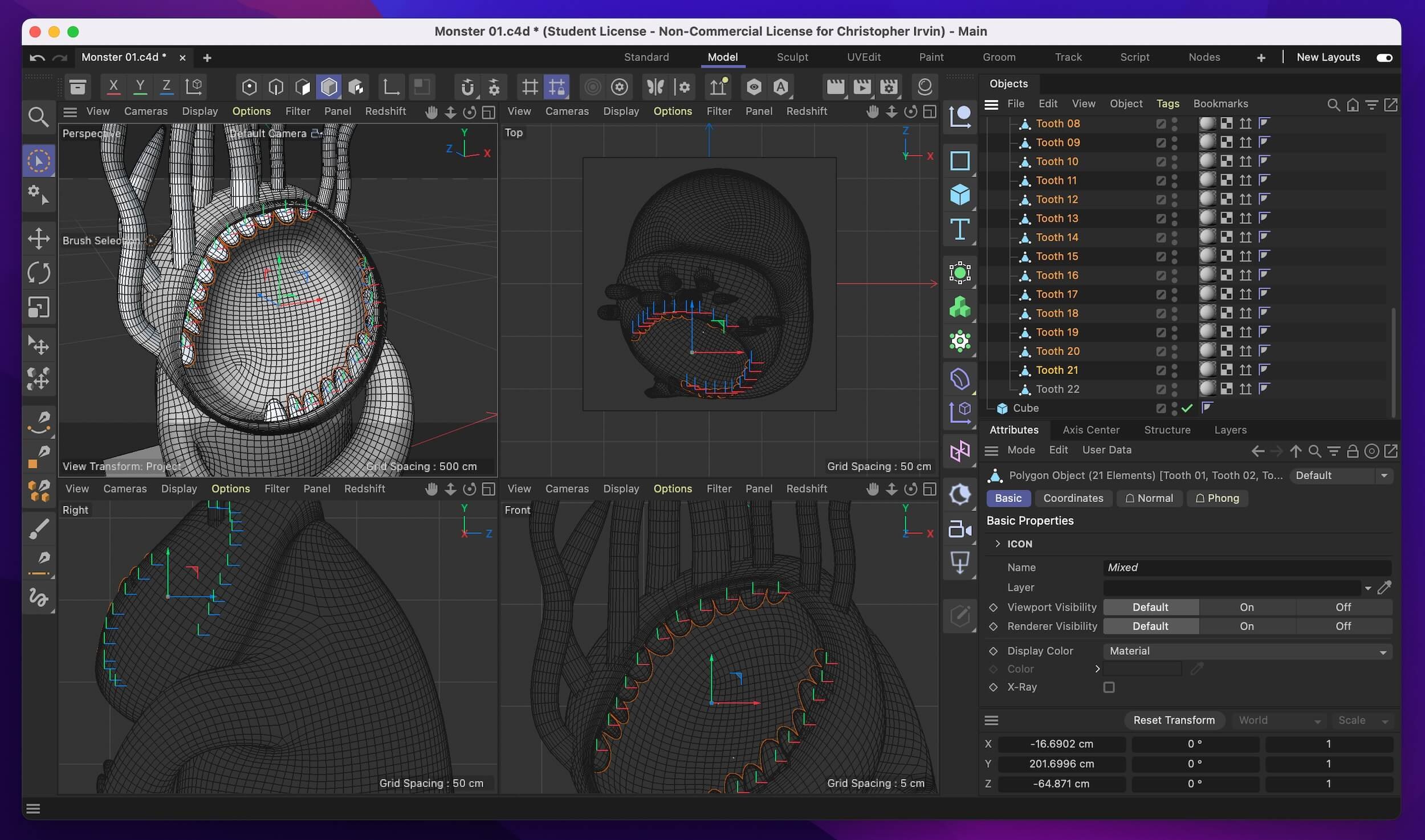1425x840 pixels.
Task: Switch to the UVEdit layout
Action: pos(864,58)
